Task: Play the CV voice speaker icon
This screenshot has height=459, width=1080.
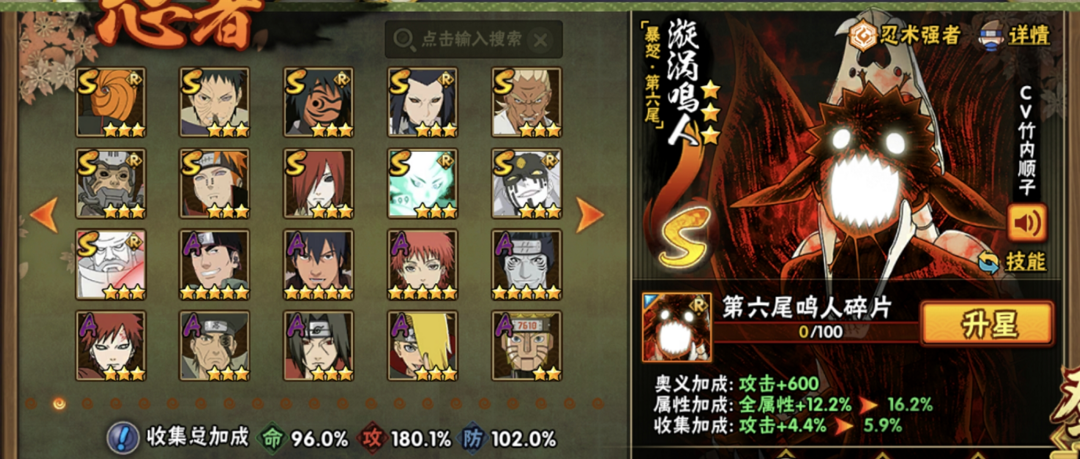Action: pyautogui.click(x=1027, y=223)
